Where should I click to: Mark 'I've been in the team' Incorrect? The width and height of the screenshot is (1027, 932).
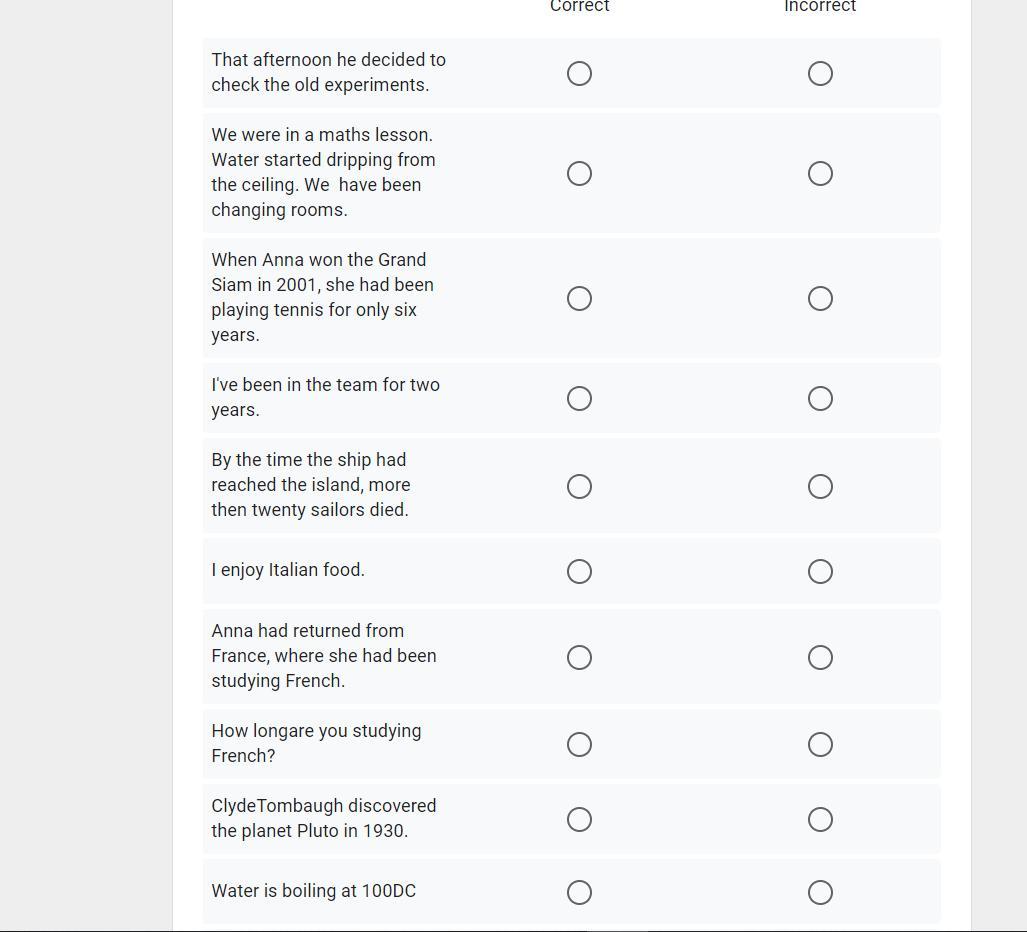820,399
